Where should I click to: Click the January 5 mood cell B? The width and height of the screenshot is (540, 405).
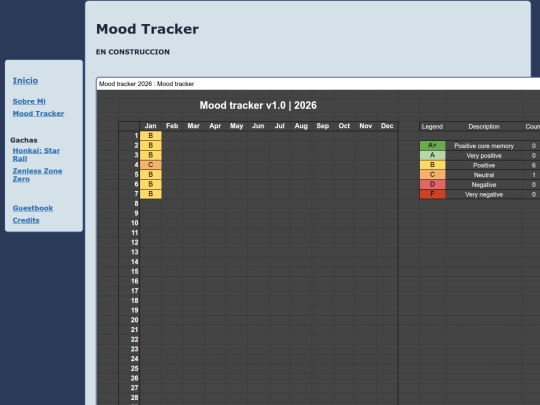150,174
